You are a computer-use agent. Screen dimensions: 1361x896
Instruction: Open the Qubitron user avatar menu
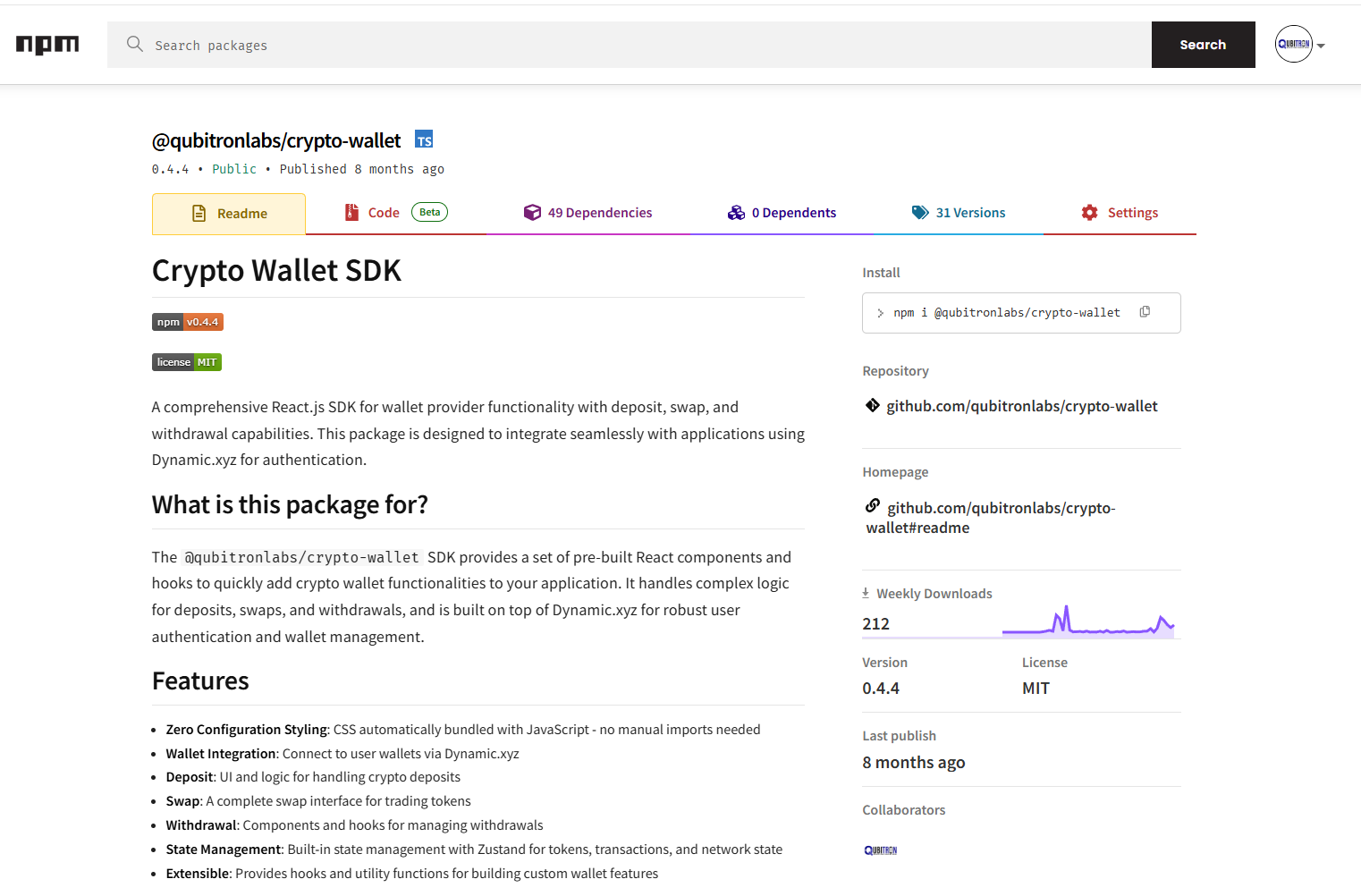1293,44
